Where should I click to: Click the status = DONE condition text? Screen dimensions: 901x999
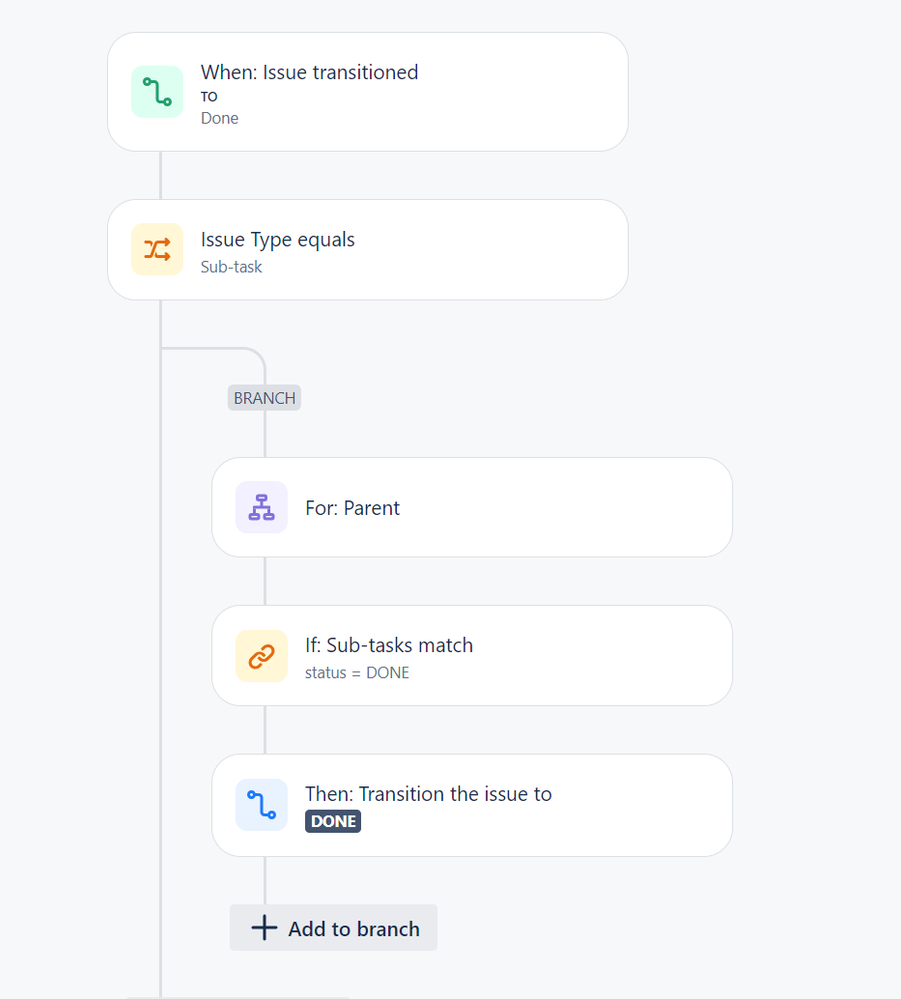click(x=357, y=673)
